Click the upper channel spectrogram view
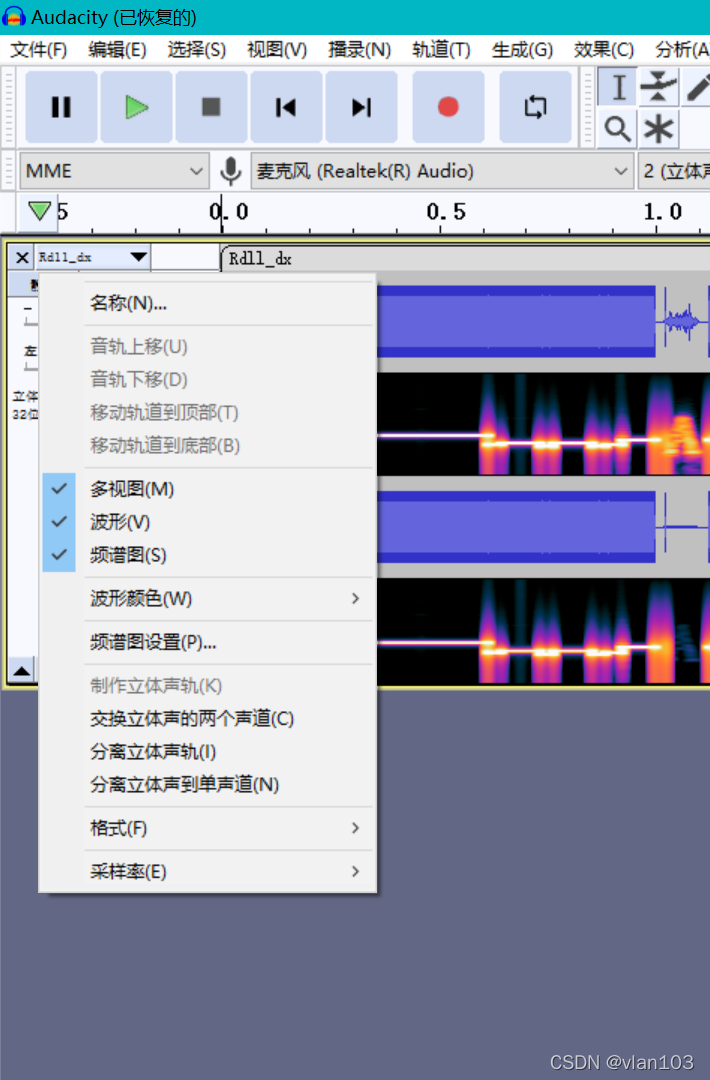Screen dimensions: 710x1080 coord(543,424)
